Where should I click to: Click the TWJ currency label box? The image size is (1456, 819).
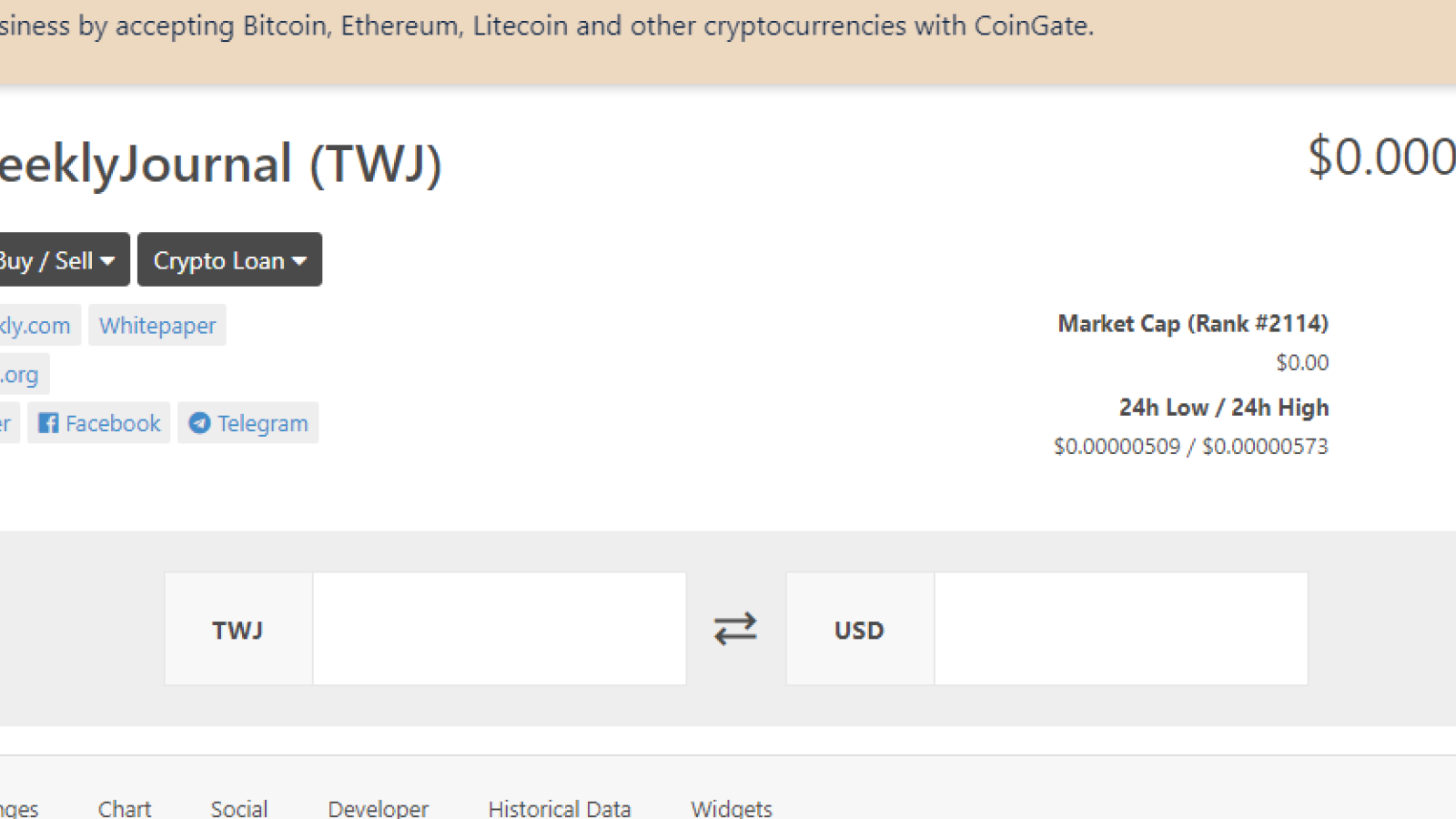tap(238, 629)
